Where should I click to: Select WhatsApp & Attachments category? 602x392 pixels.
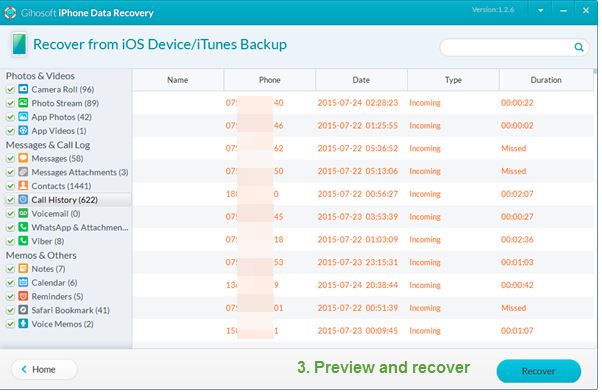pyautogui.click(x=80, y=227)
